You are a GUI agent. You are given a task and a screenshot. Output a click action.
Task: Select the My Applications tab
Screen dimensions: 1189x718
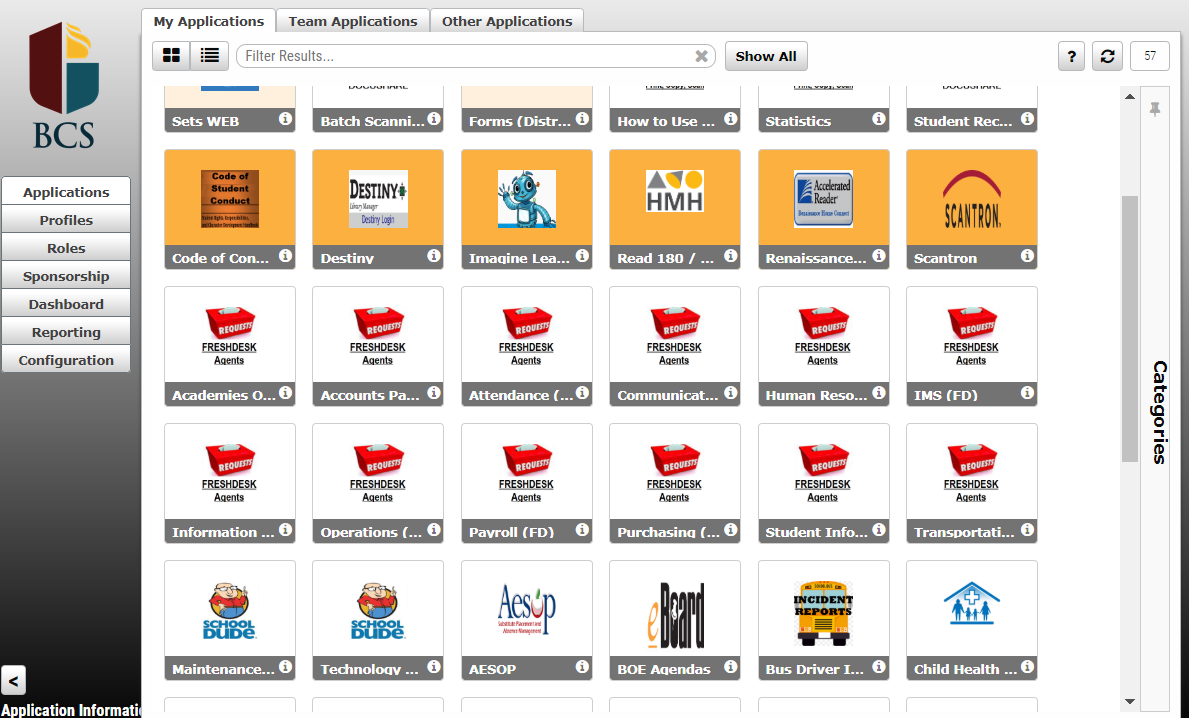(209, 21)
